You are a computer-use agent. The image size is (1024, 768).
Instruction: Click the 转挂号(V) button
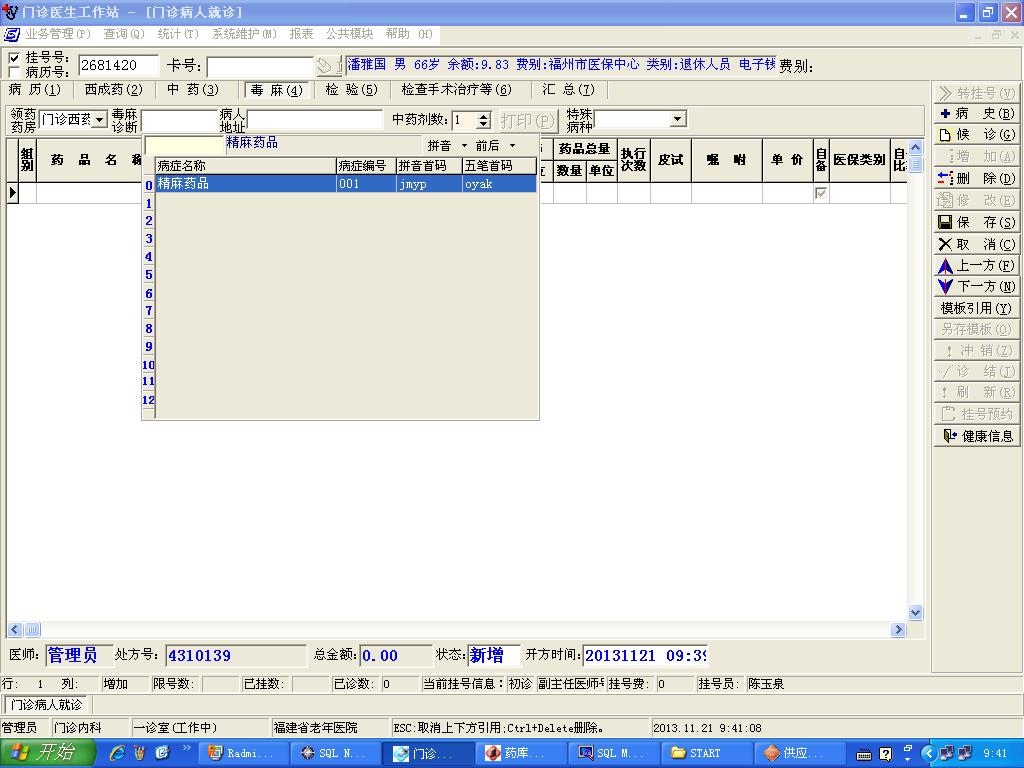[x=977, y=93]
